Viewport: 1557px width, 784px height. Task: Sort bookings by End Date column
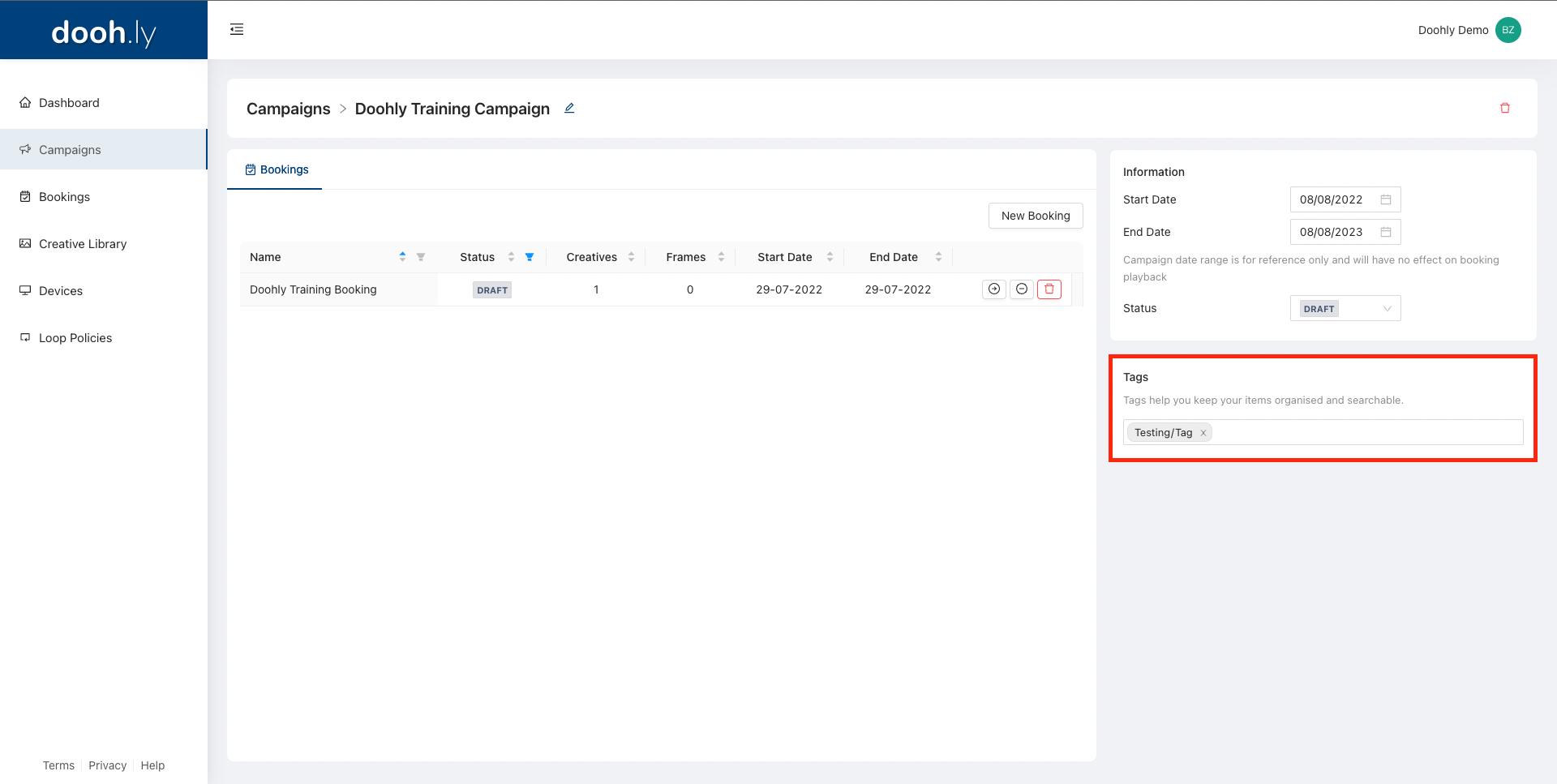click(938, 257)
